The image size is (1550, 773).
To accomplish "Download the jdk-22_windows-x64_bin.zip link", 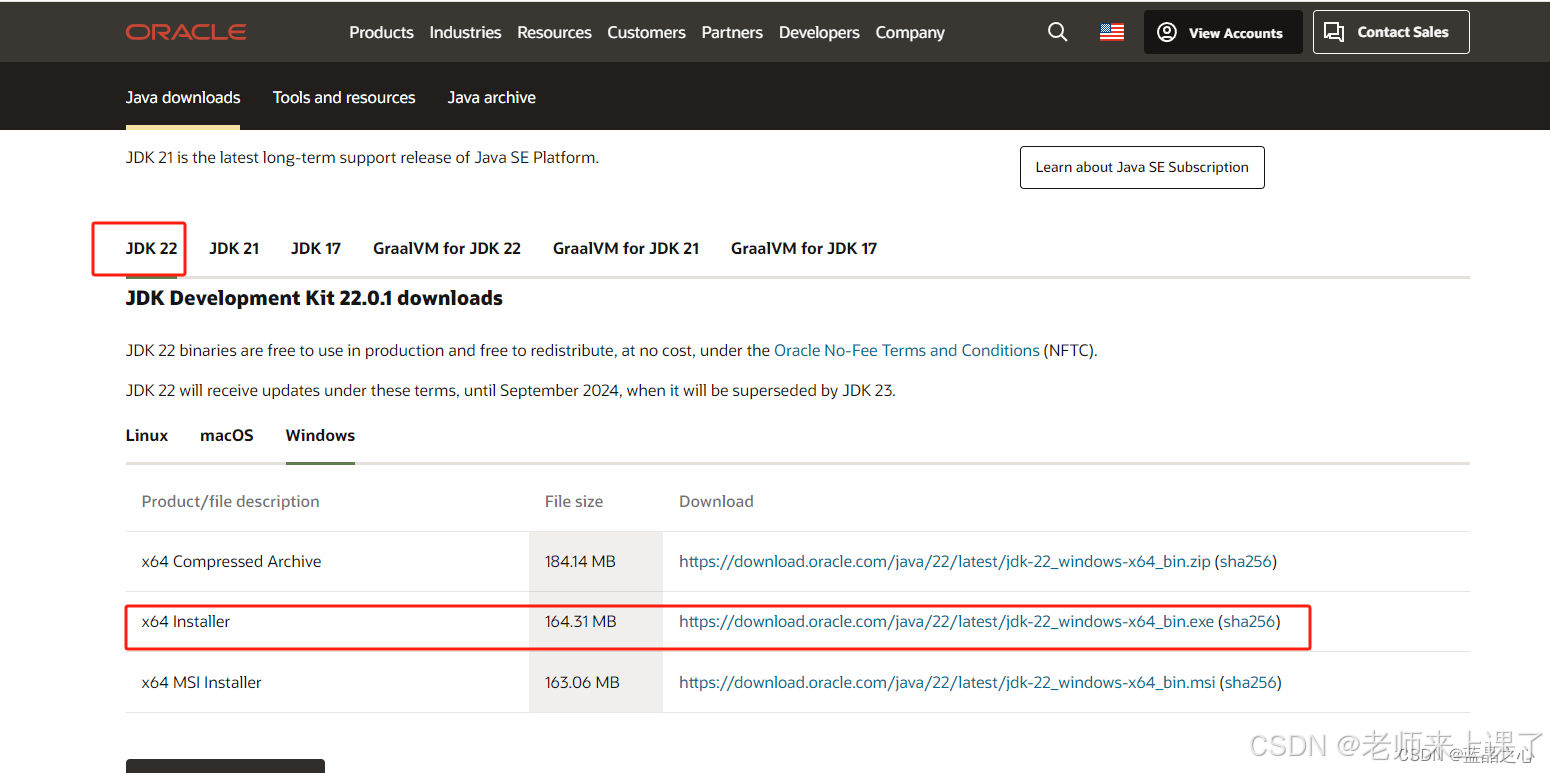I will click(x=945, y=561).
